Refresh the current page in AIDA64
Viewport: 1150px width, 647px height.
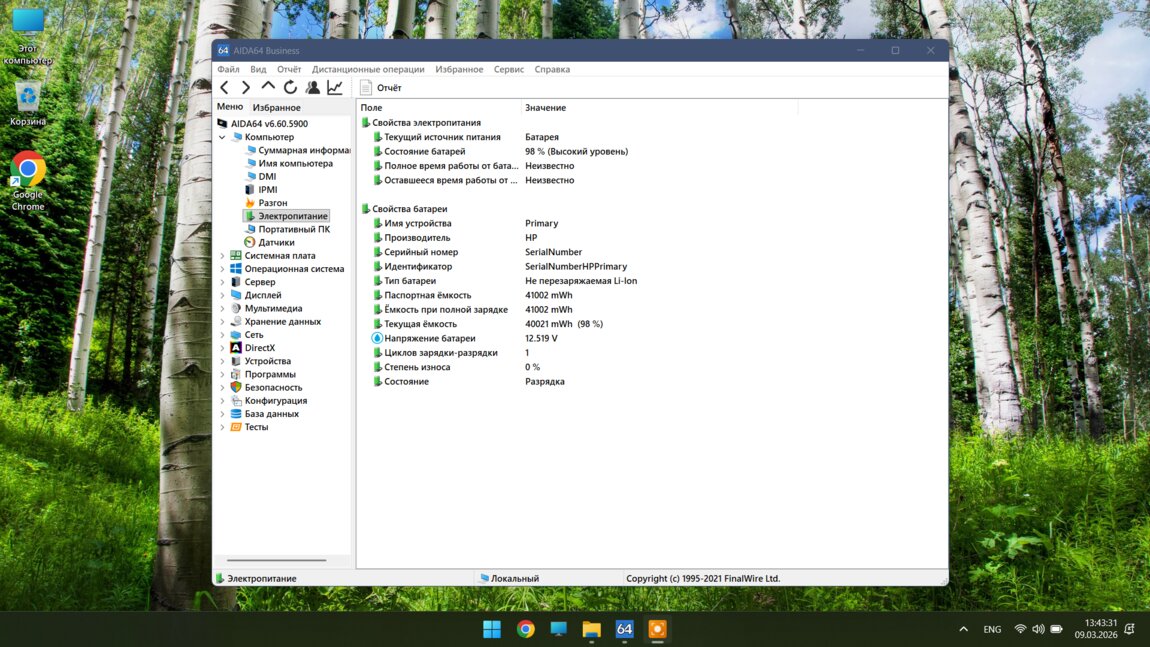click(290, 88)
